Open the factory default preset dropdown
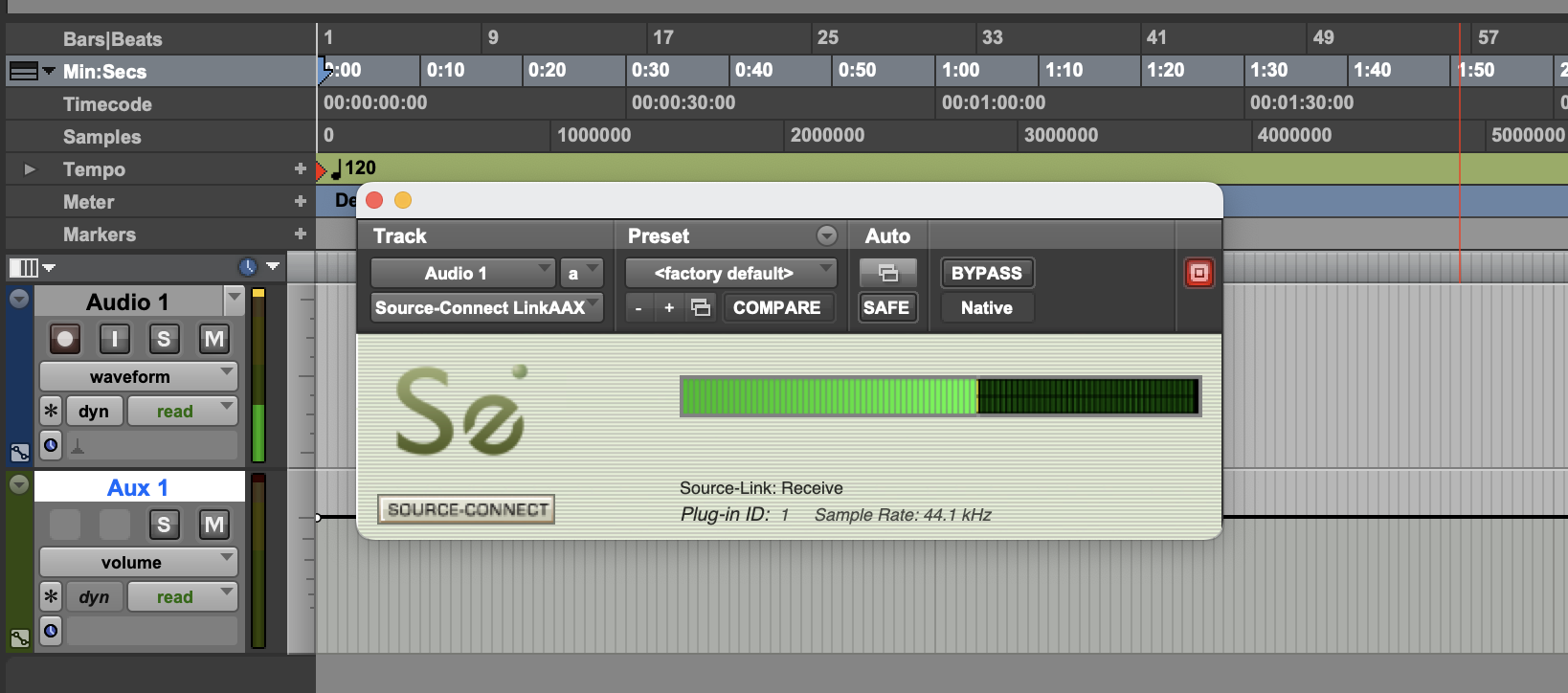Image resolution: width=1568 pixels, height=693 pixels. [730, 273]
